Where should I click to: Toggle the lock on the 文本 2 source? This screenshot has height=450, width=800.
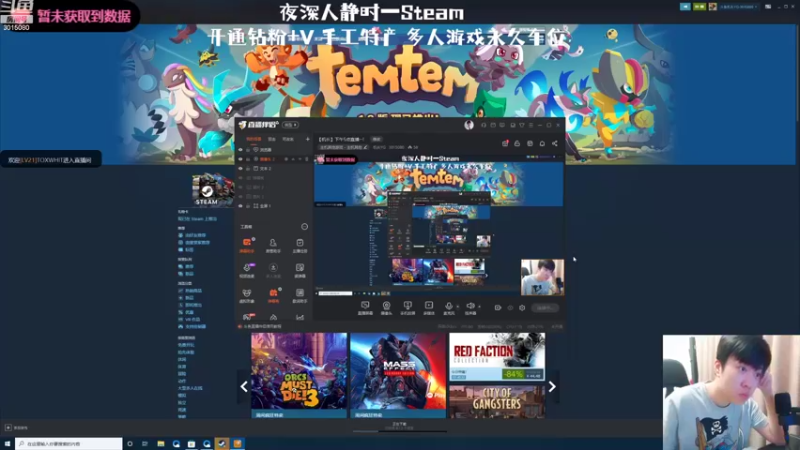pyautogui.click(x=248, y=168)
